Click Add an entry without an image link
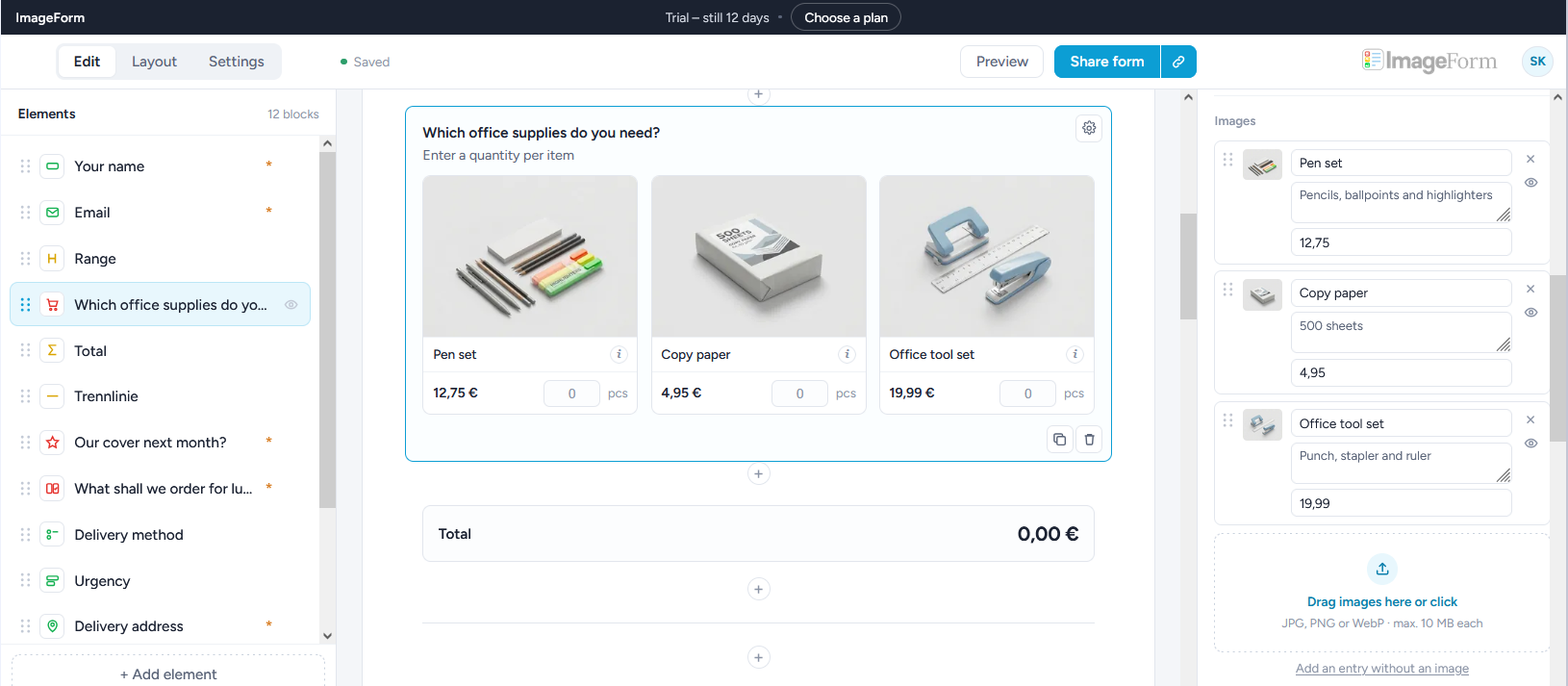 tap(1381, 669)
